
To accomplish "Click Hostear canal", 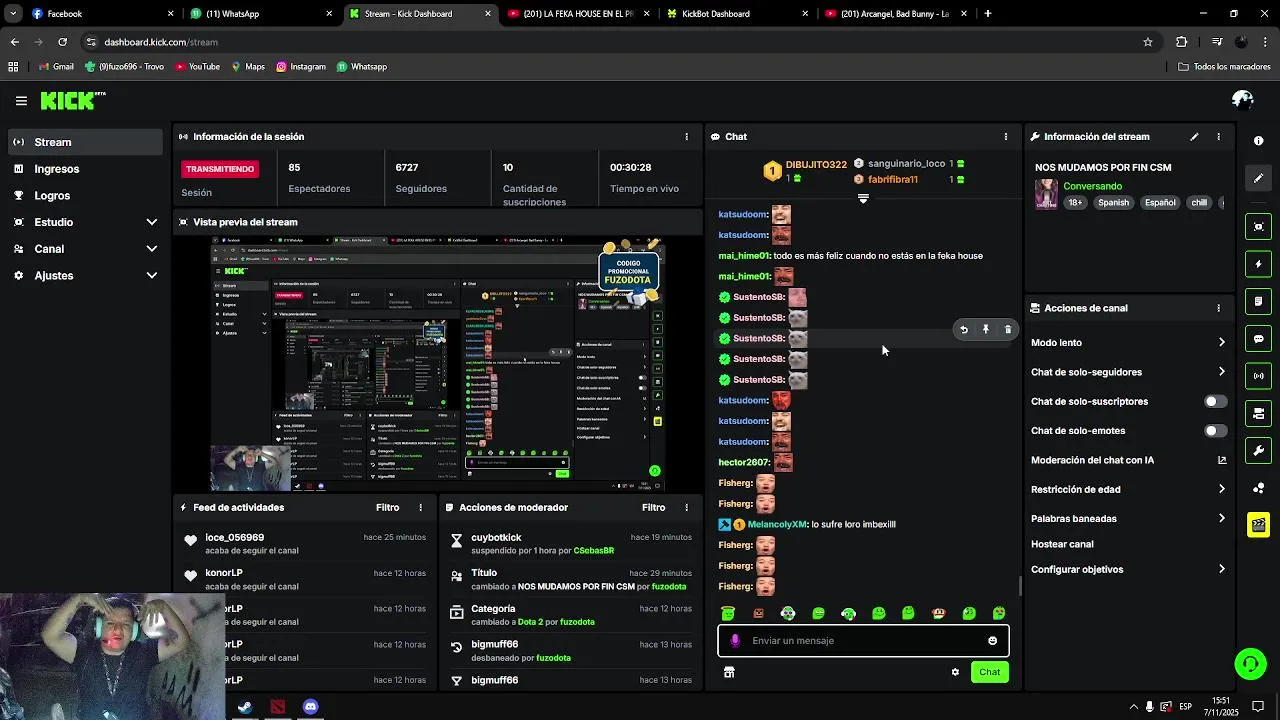I will click(x=1062, y=544).
